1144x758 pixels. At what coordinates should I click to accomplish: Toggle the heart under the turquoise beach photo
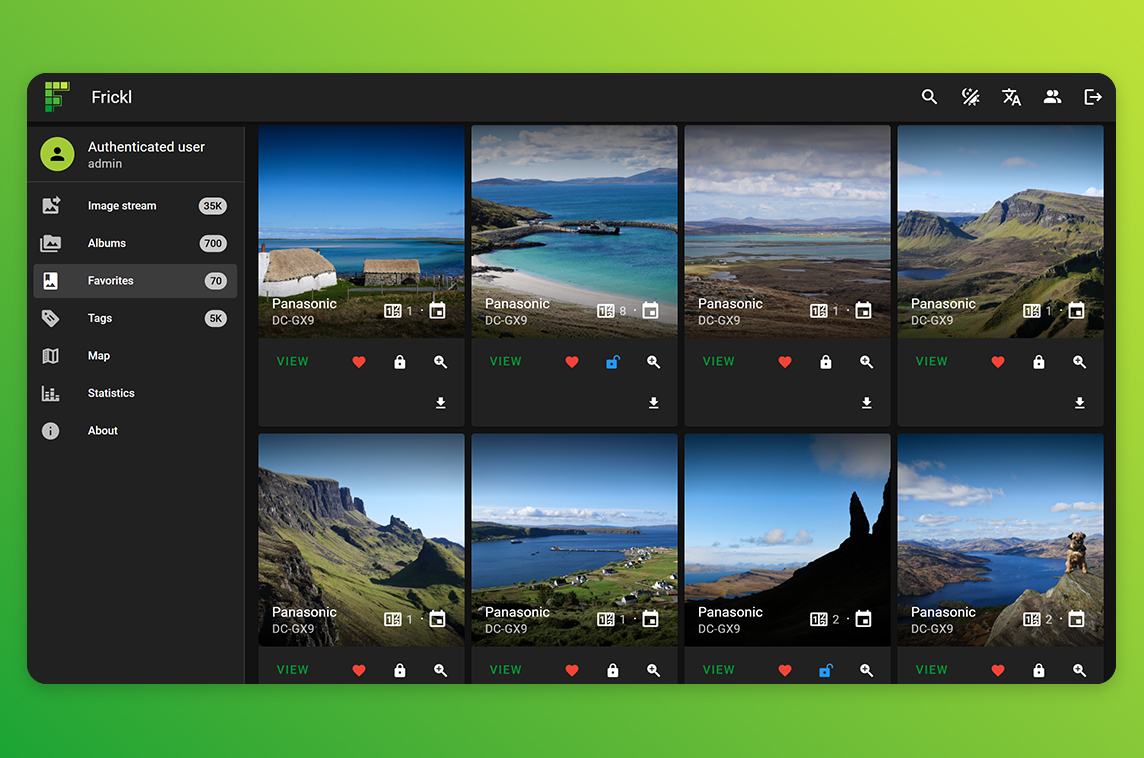tap(572, 362)
